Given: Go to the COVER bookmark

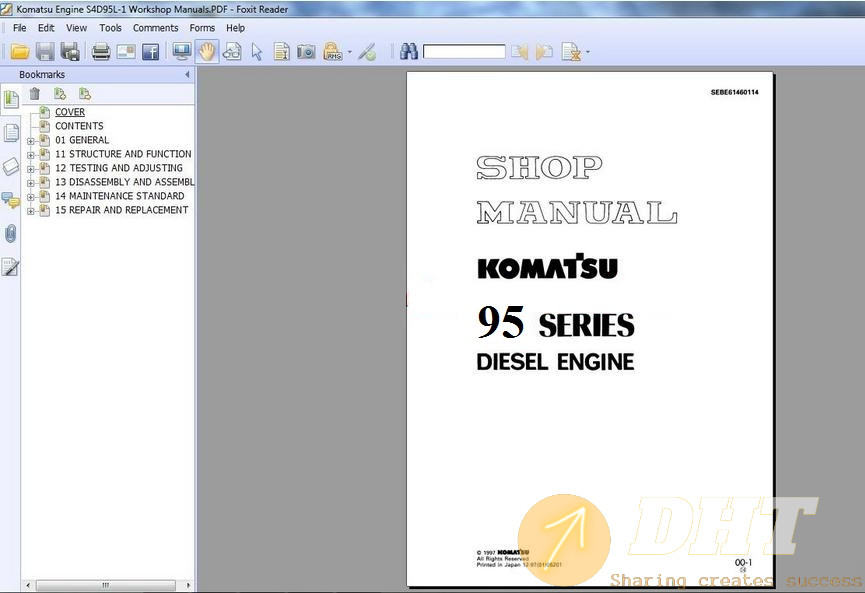Looking at the screenshot, I should [70, 112].
